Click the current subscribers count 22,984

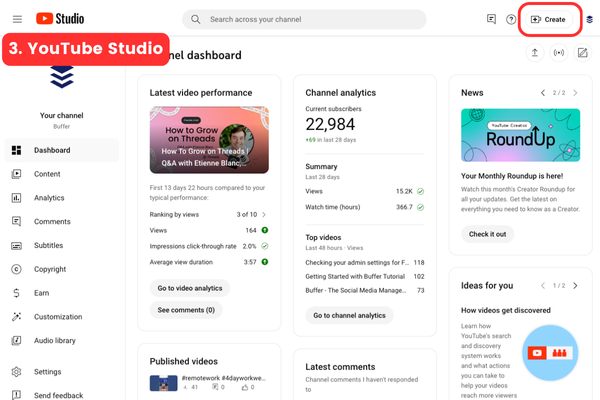[x=330, y=124]
